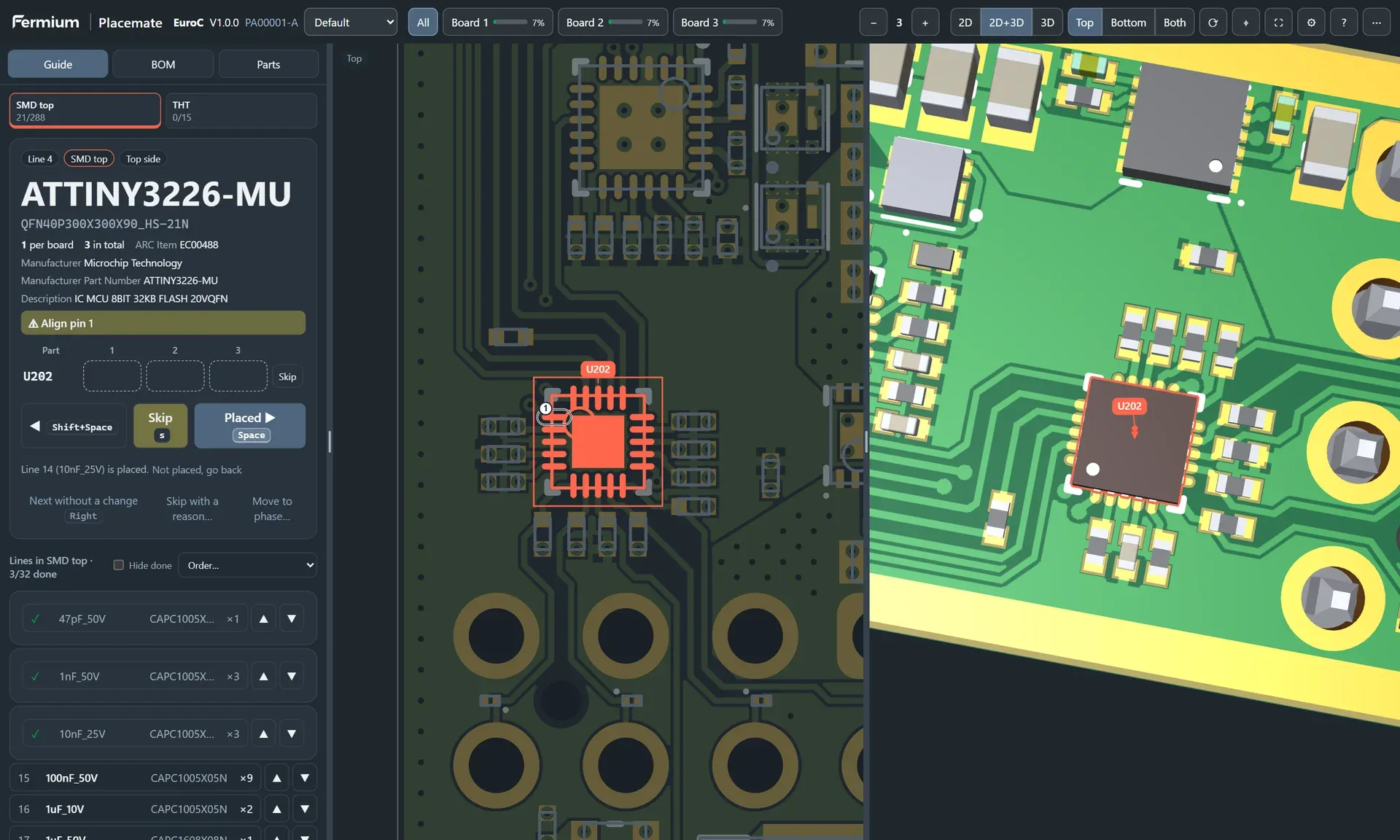Toggle fullscreen mode icon
This screenshot has height=840, width=1400.
pos(1278,23)
